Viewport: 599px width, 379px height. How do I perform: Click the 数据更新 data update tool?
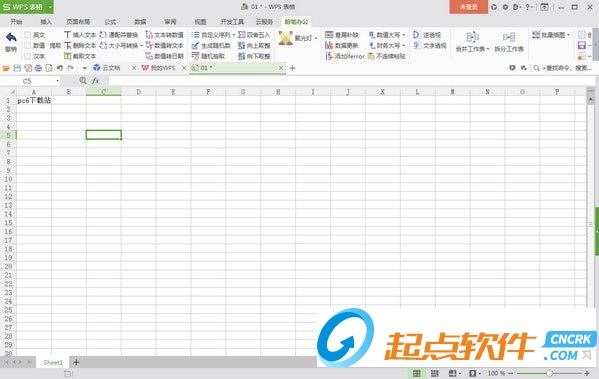tap(342, 45)
